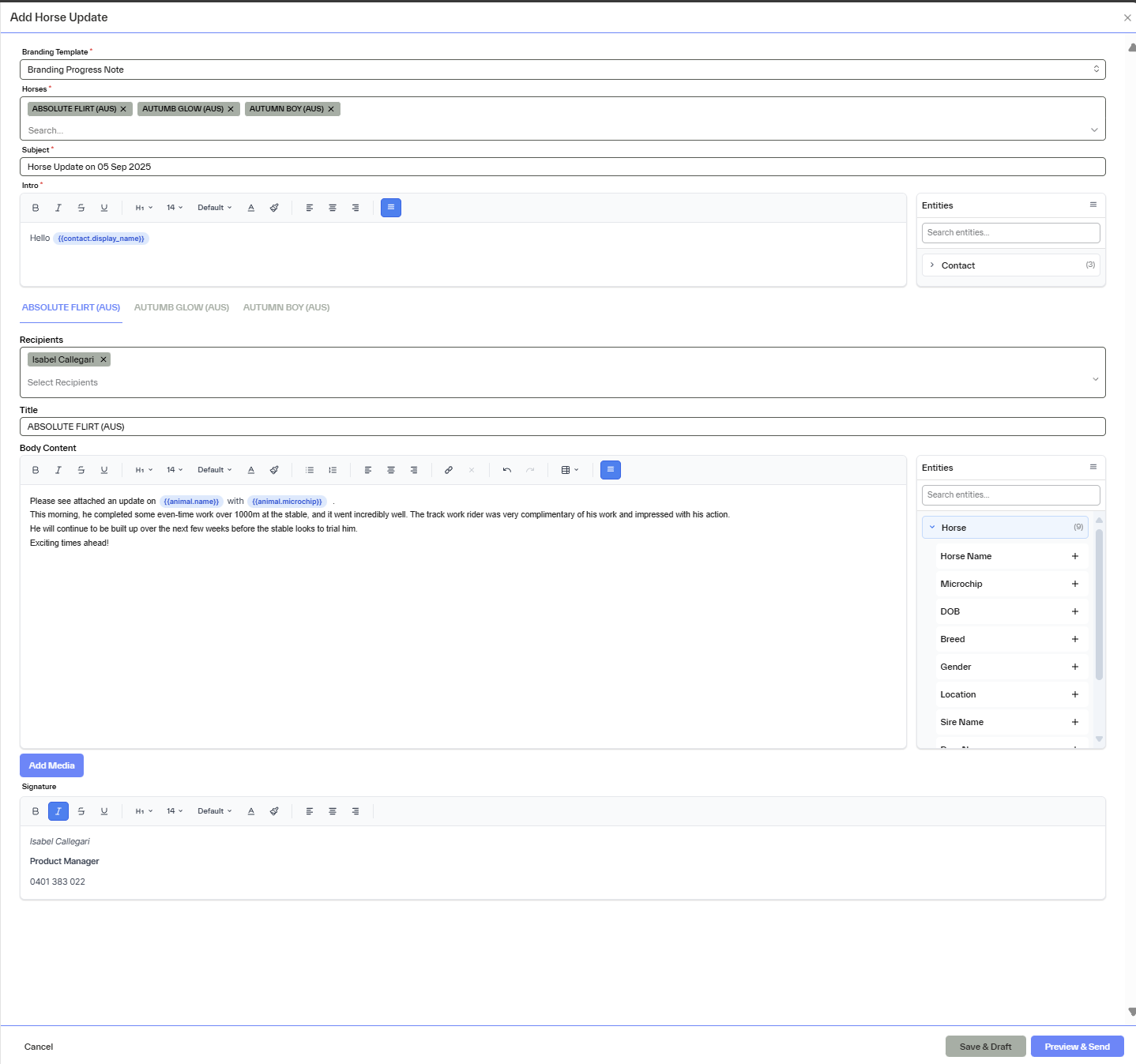Expand the Recipients dropdown
1136x1064 pixels.
point(1096,379)
